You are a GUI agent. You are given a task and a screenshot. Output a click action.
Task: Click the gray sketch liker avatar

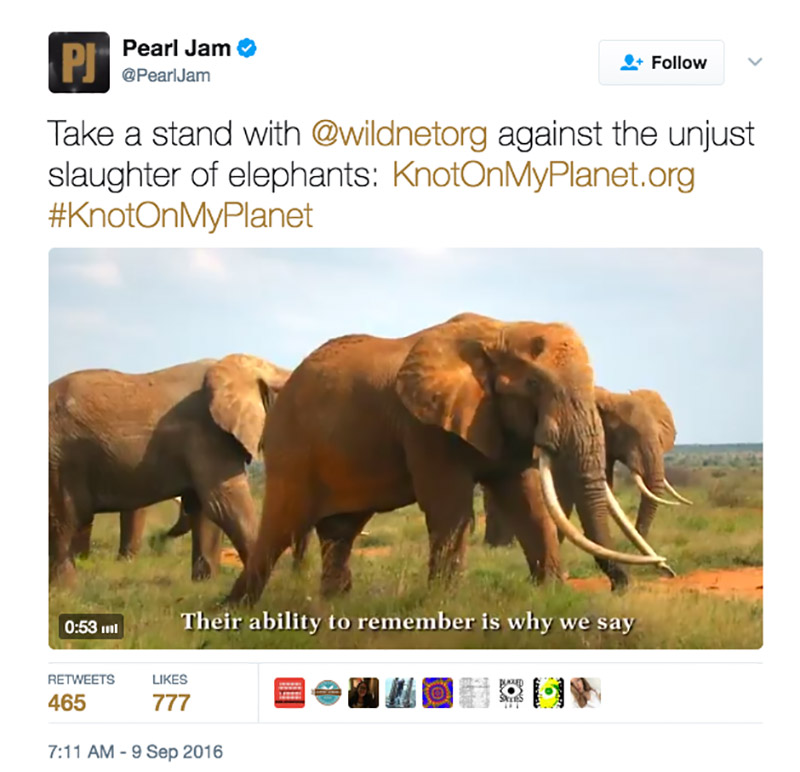tap(474, 692)
